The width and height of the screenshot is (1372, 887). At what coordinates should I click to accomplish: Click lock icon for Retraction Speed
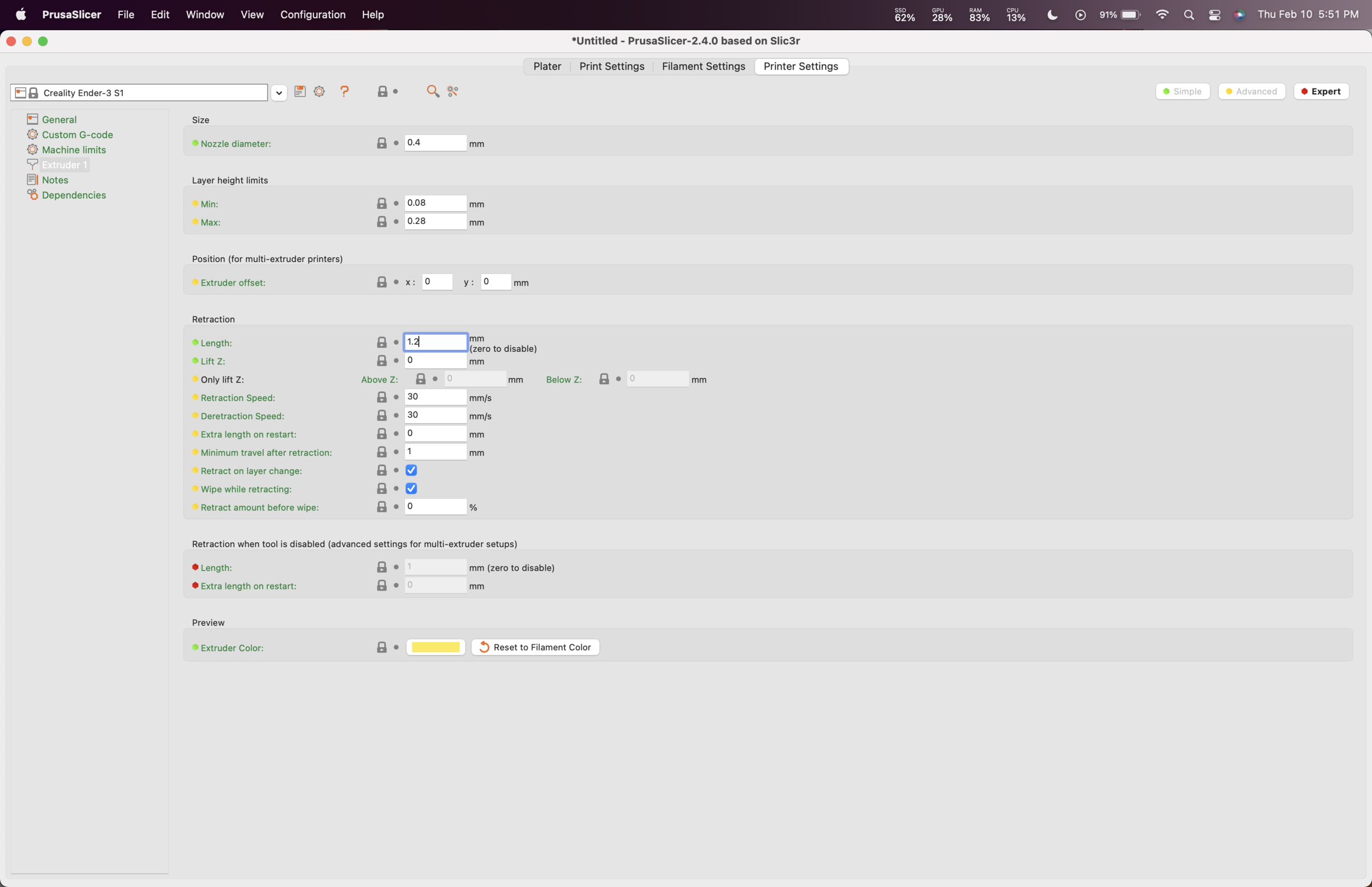tap(382, 397)
